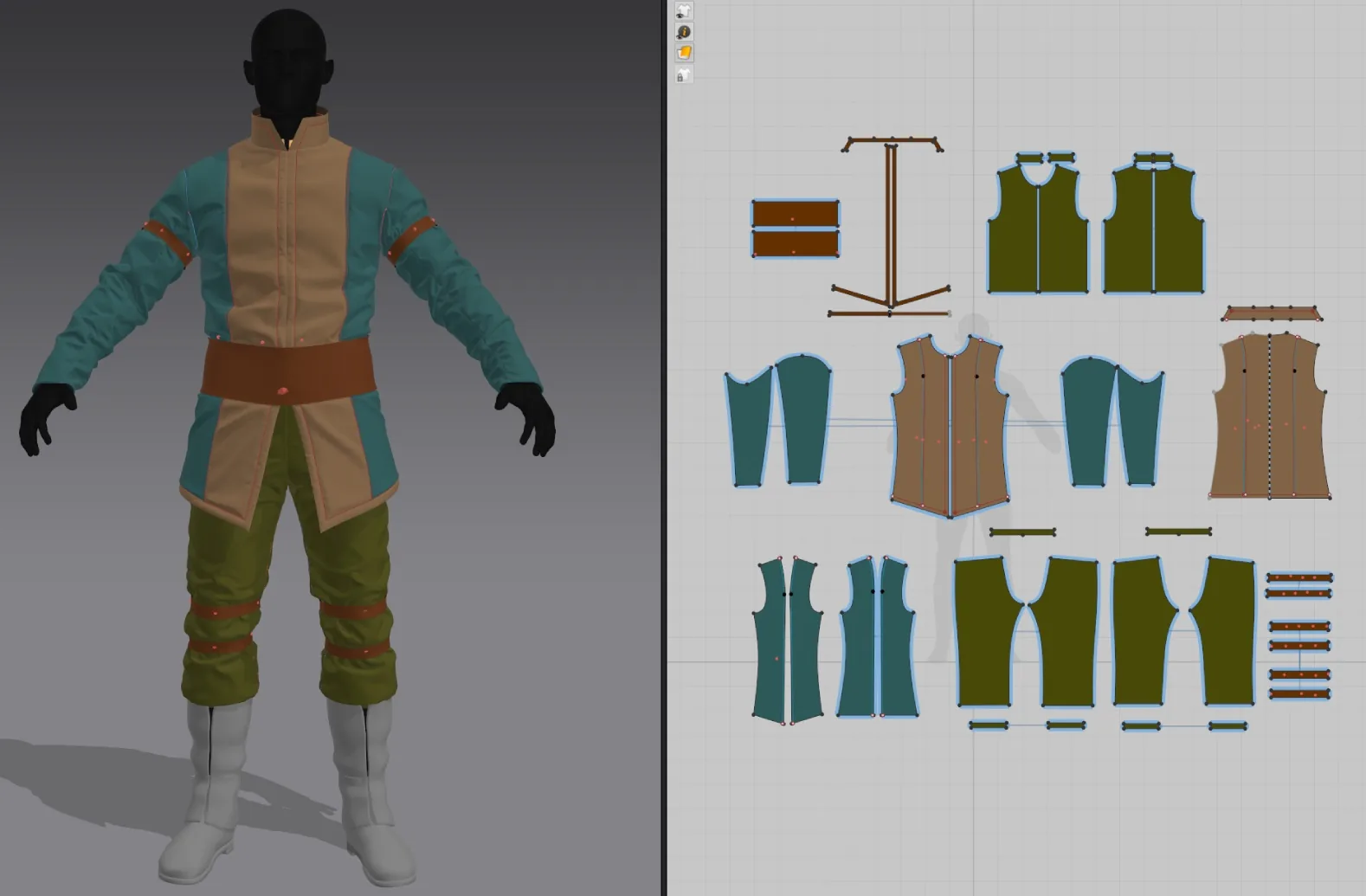Screen dimensions: 1366x896
Task: Toggle the garment visibility shirt-with-eye icon
Action: 684,10
